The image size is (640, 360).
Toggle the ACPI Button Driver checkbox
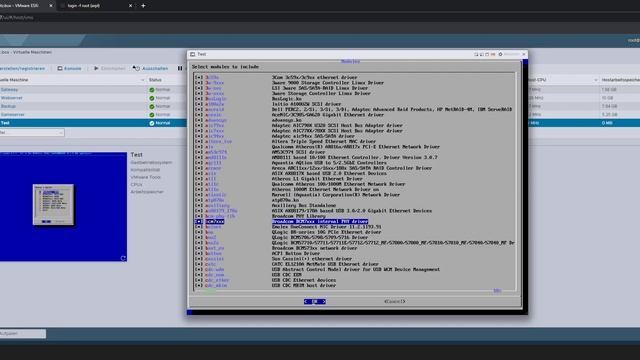click(x=199, y=253)
